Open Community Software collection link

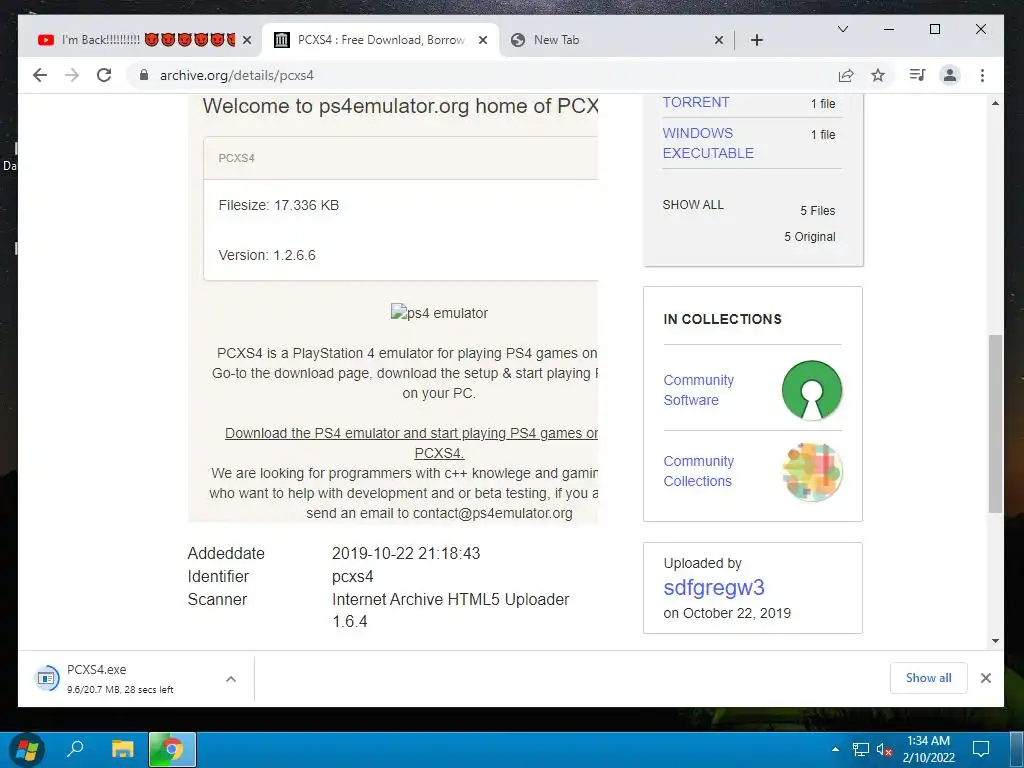pos(698,390)
